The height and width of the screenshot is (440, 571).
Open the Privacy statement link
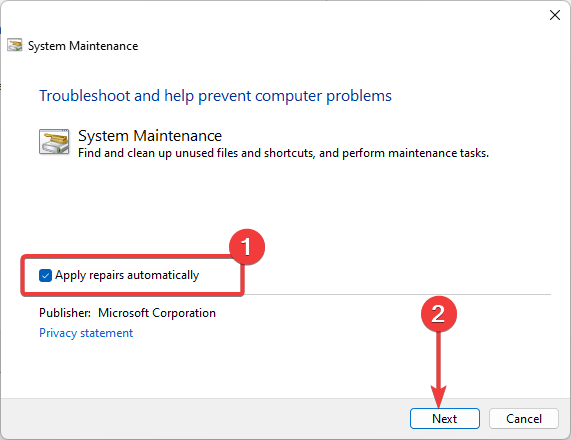(x=86, y=333)
